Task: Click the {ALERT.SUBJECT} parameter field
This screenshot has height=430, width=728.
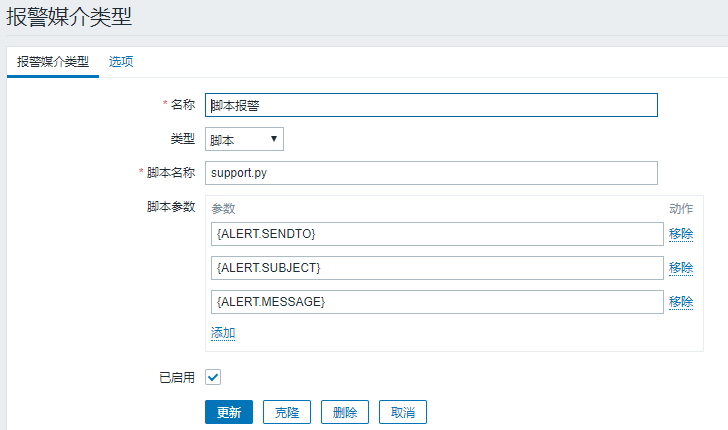Action: click(x=437, y=268)
